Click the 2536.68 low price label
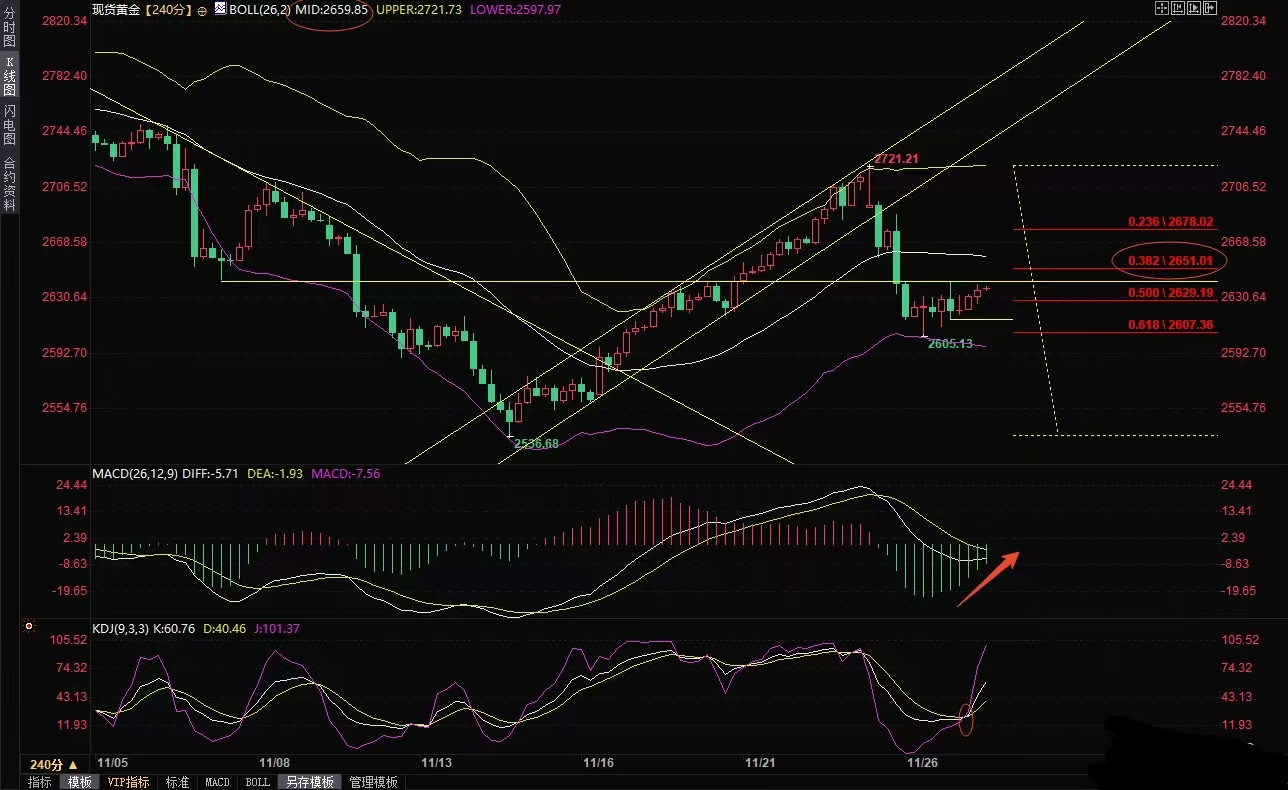Image resolution: width=1288 pixels, height=790 pixels. coord(536,443)
